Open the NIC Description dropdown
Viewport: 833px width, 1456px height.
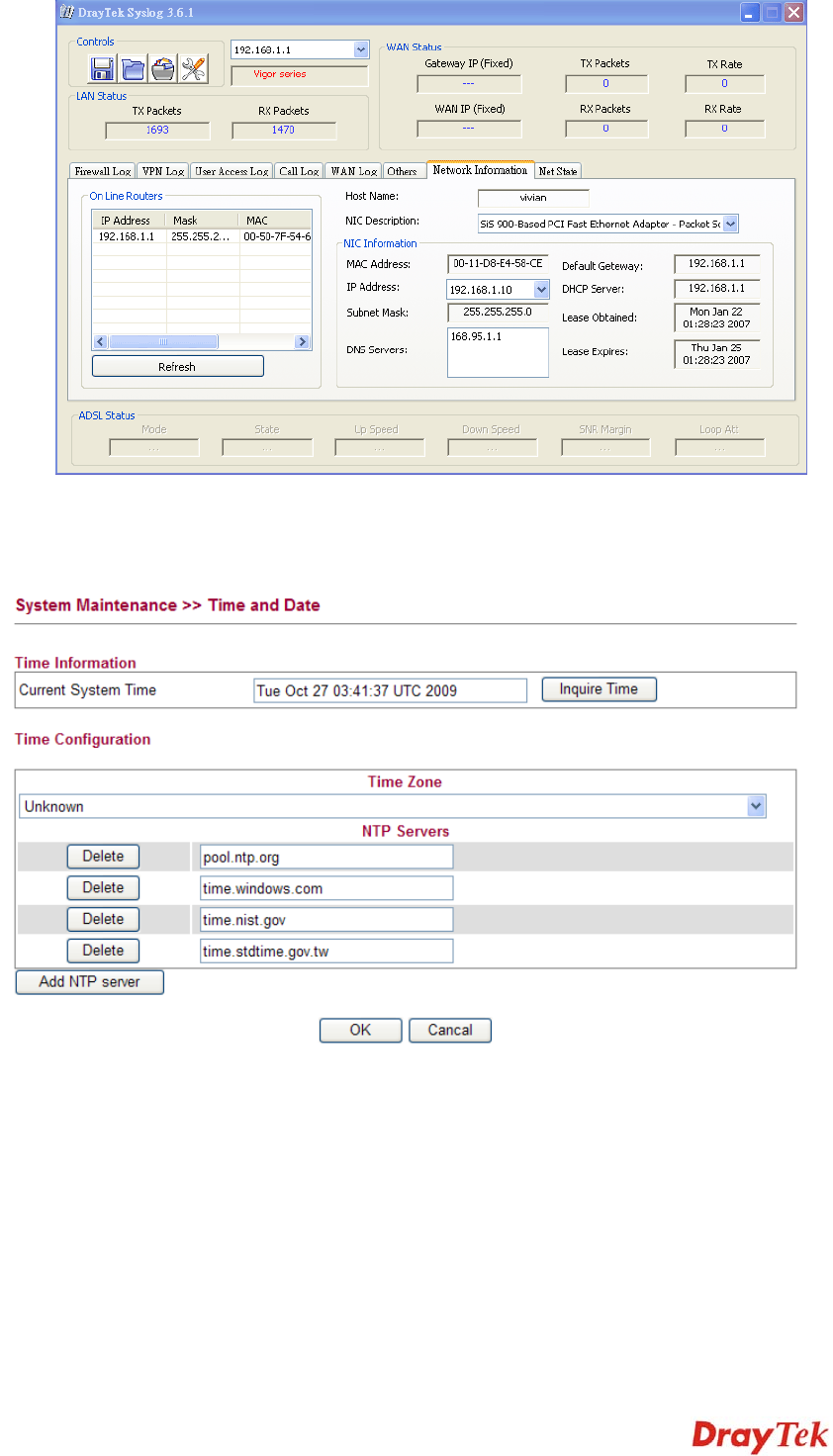tap(730, 225)
